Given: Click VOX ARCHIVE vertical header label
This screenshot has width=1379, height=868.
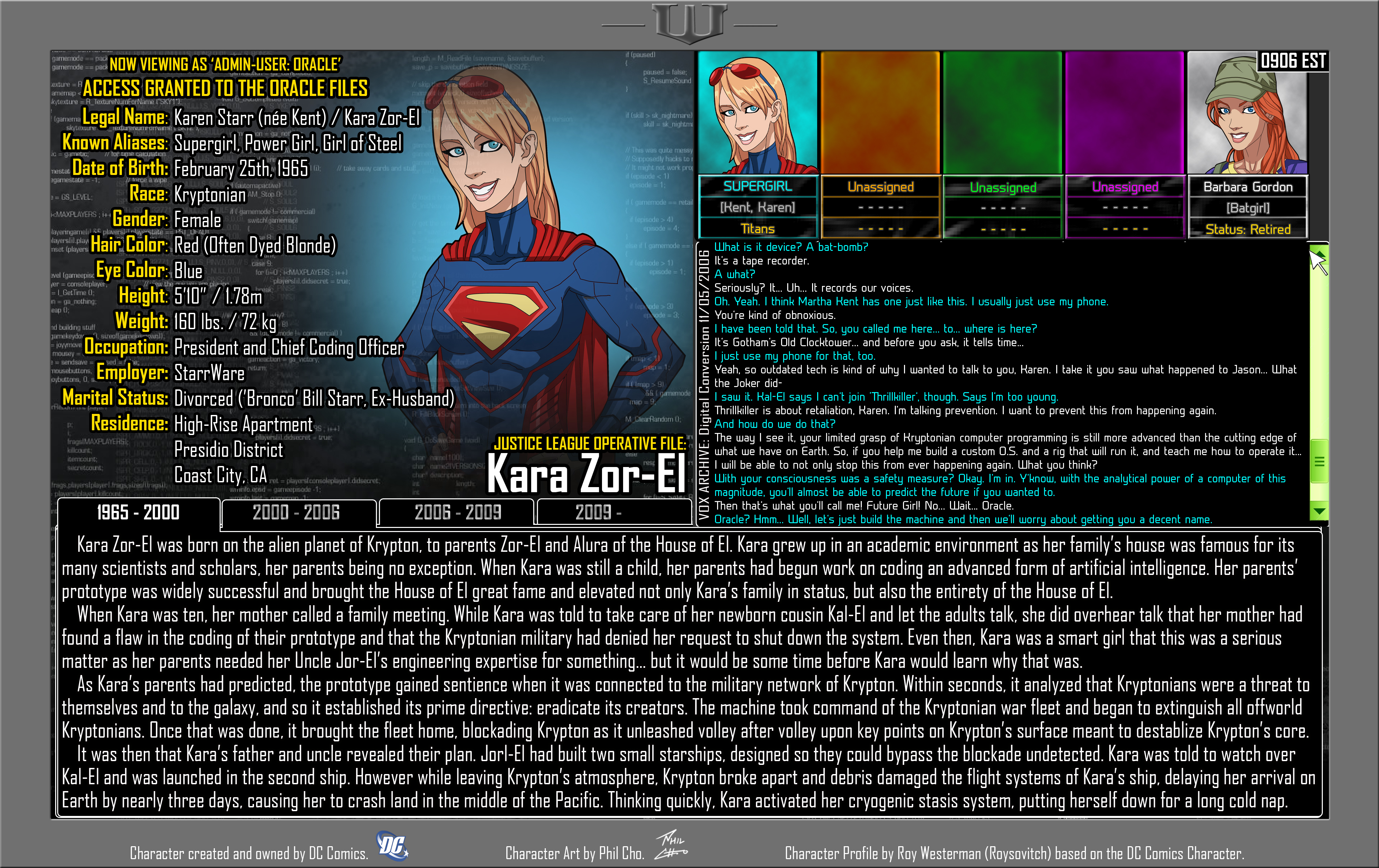Looking at the screenshot, I should pos(704,384).
